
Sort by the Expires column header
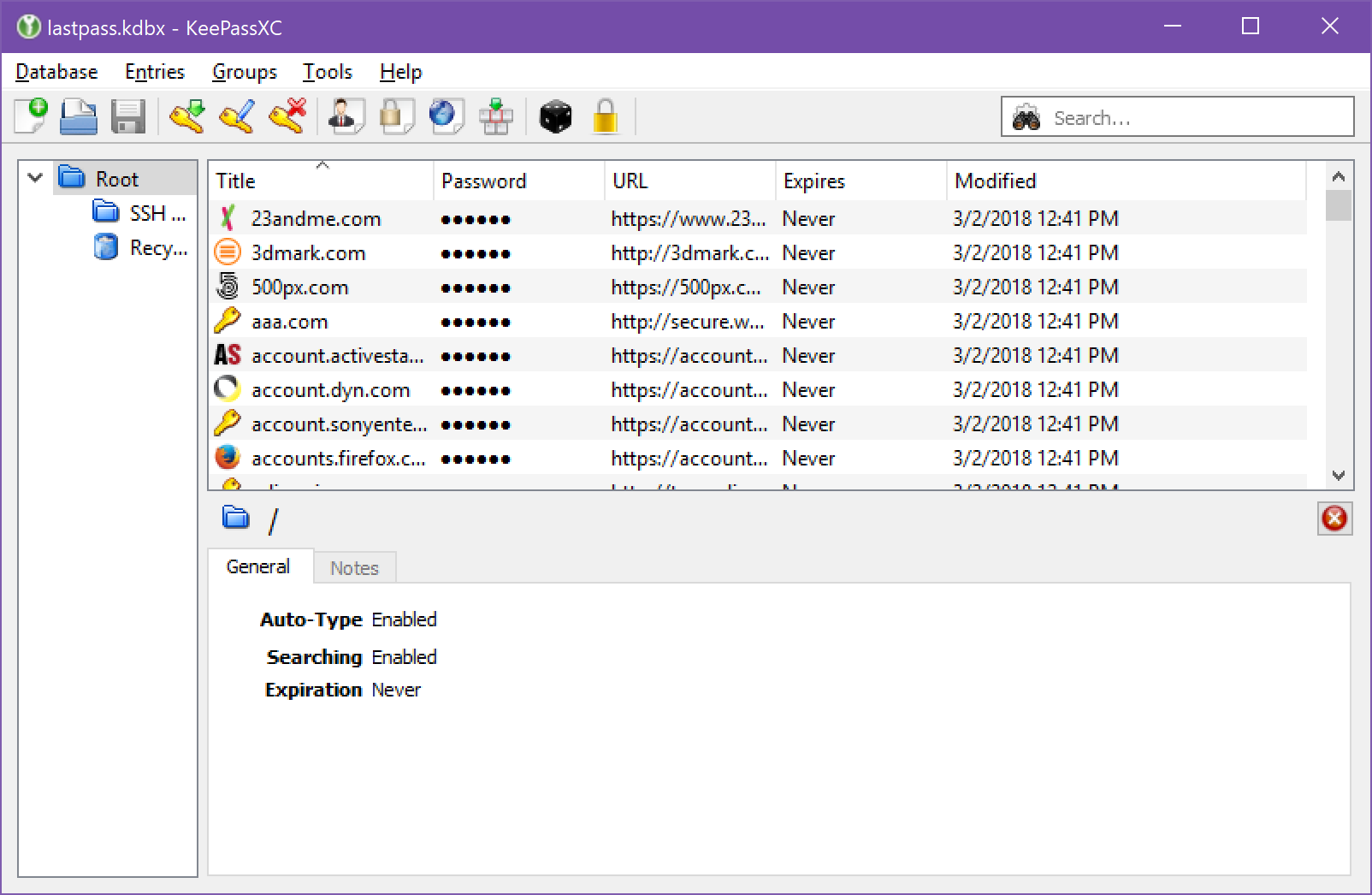[861, 181]
